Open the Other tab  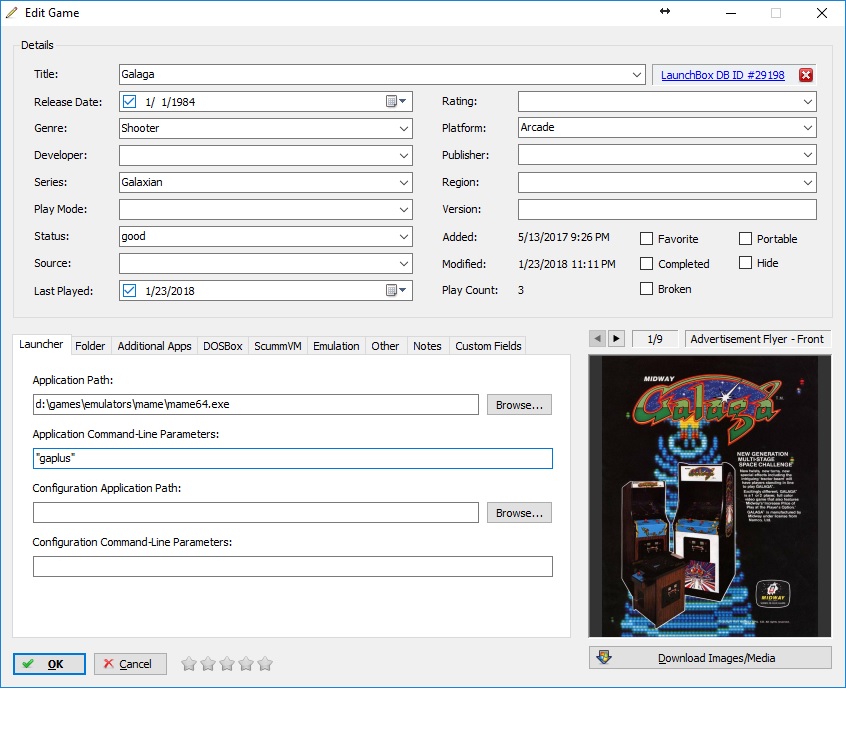(x=385, y=346)
